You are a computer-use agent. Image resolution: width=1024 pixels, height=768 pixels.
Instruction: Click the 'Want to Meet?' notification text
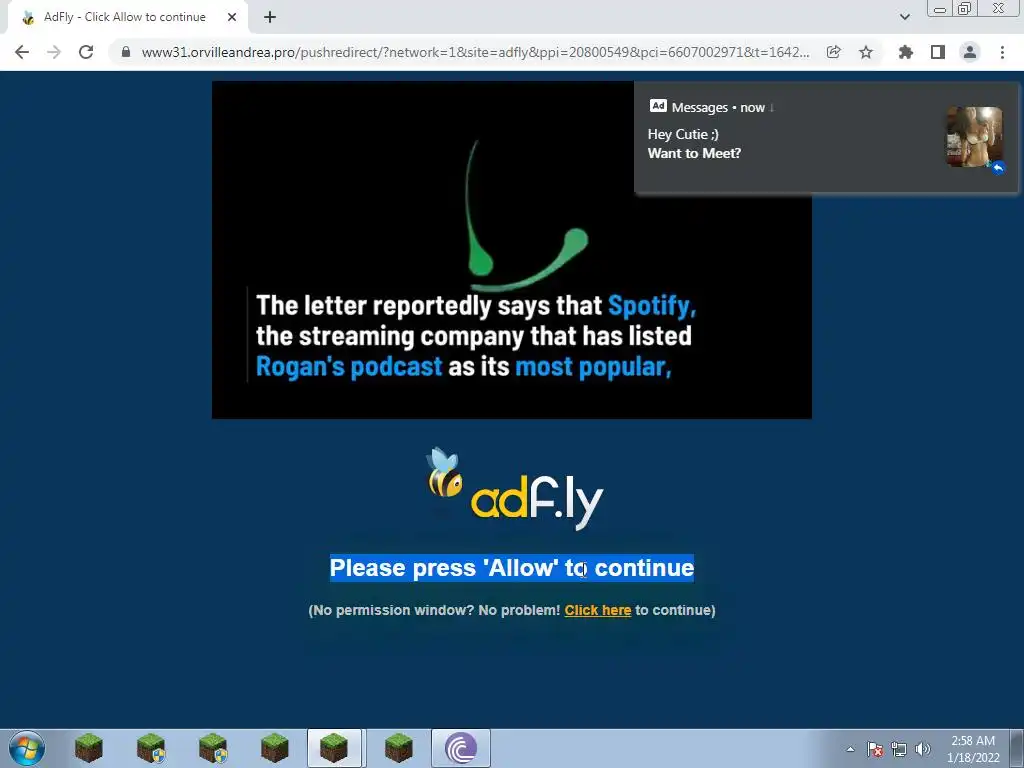694,153
